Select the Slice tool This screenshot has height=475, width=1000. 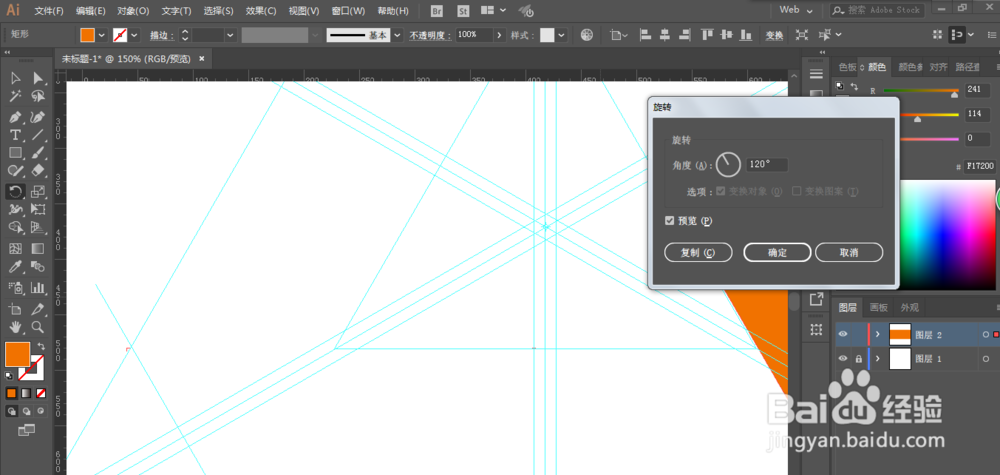tap(38, 309)
